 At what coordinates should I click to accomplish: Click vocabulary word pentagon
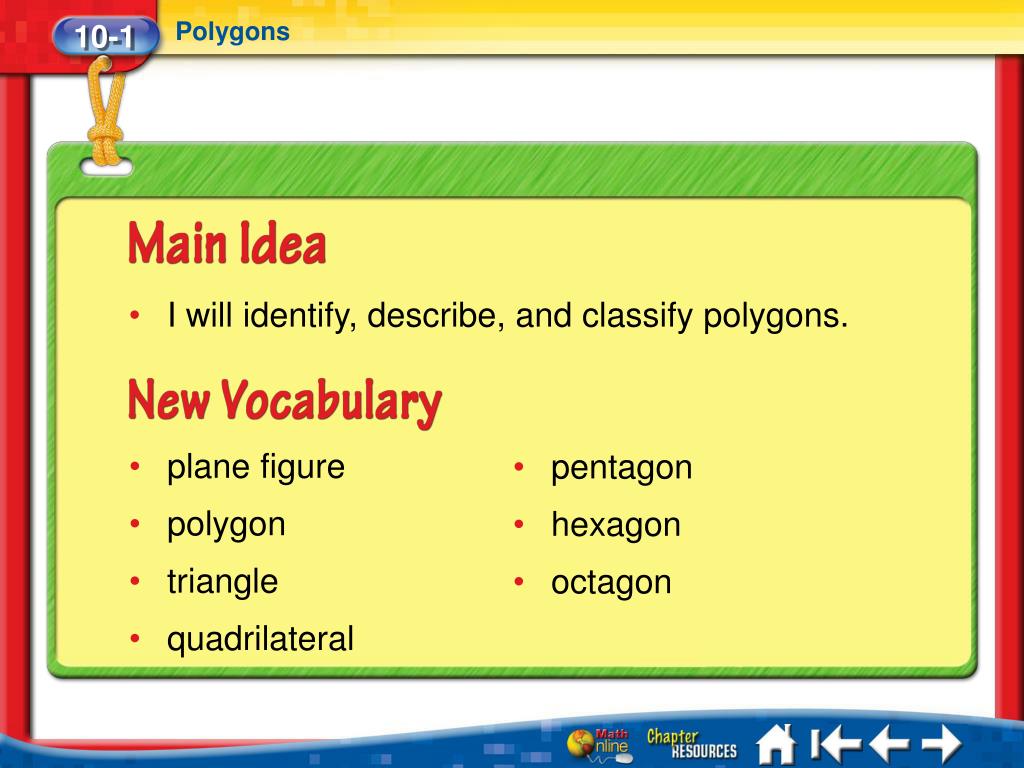(621, 469)
